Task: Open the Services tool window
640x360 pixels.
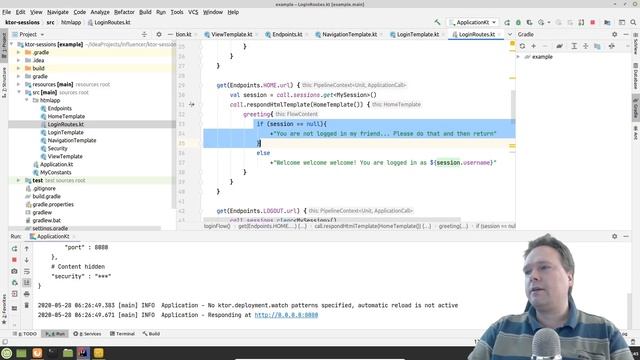Action: [x=87, y=334]
